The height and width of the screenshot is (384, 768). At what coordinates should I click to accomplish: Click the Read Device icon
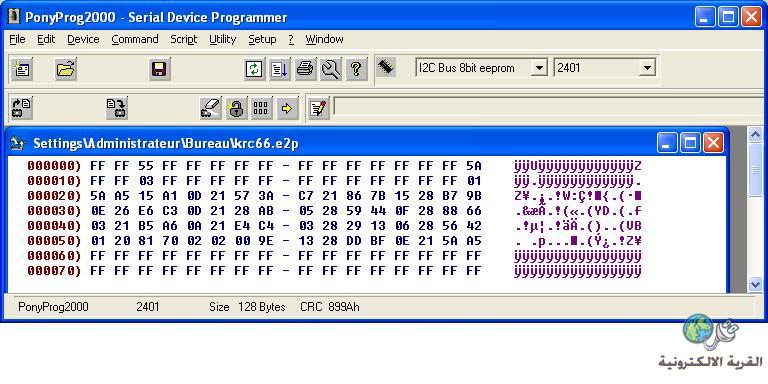coord(22,108)
